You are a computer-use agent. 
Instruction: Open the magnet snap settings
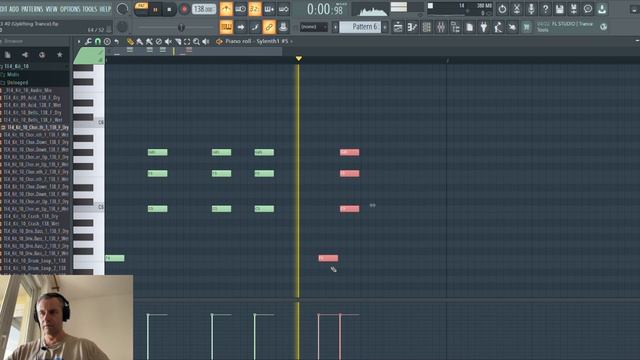(x=98, y=41)
